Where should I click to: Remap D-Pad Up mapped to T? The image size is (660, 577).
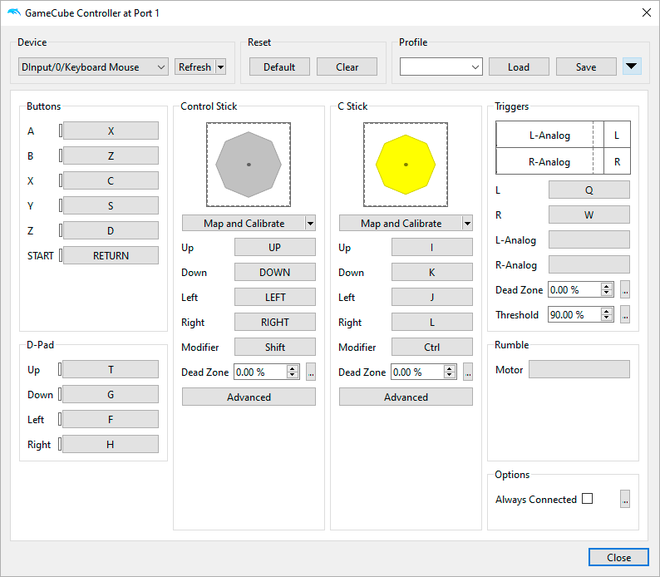[x=111, y=370]
